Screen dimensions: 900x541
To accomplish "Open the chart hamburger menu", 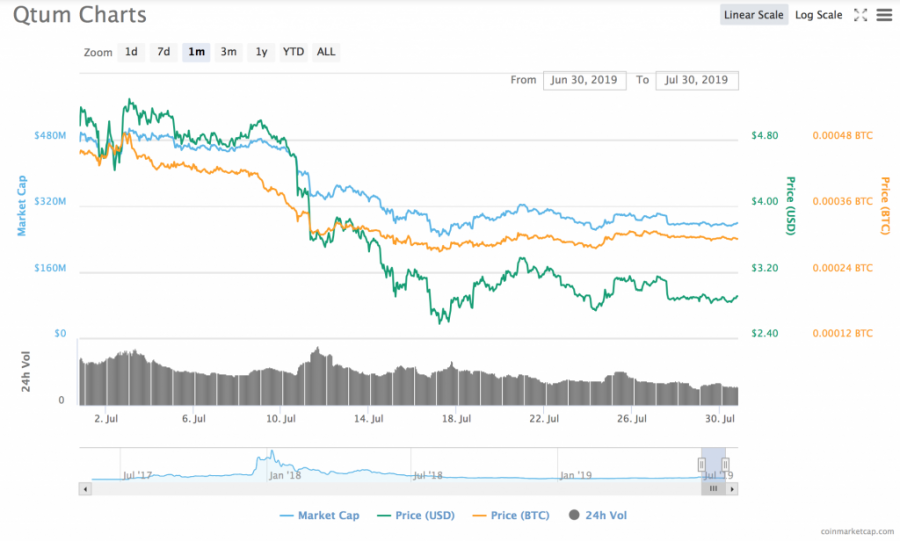I will pos(884,15).
